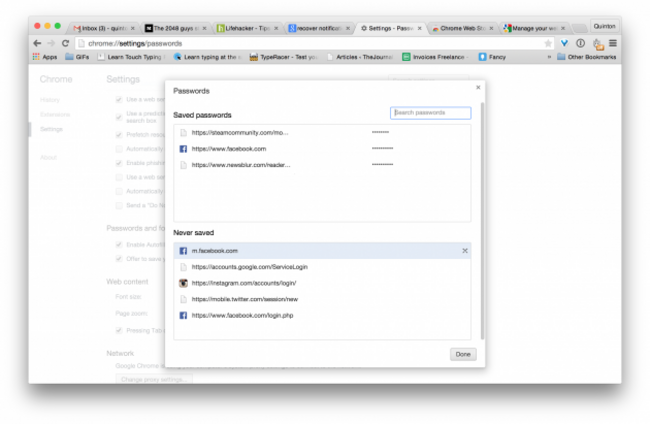Select accounts.google.com ServiceLogin entry
The image size is (650, 424).
[x=322, y=267]
